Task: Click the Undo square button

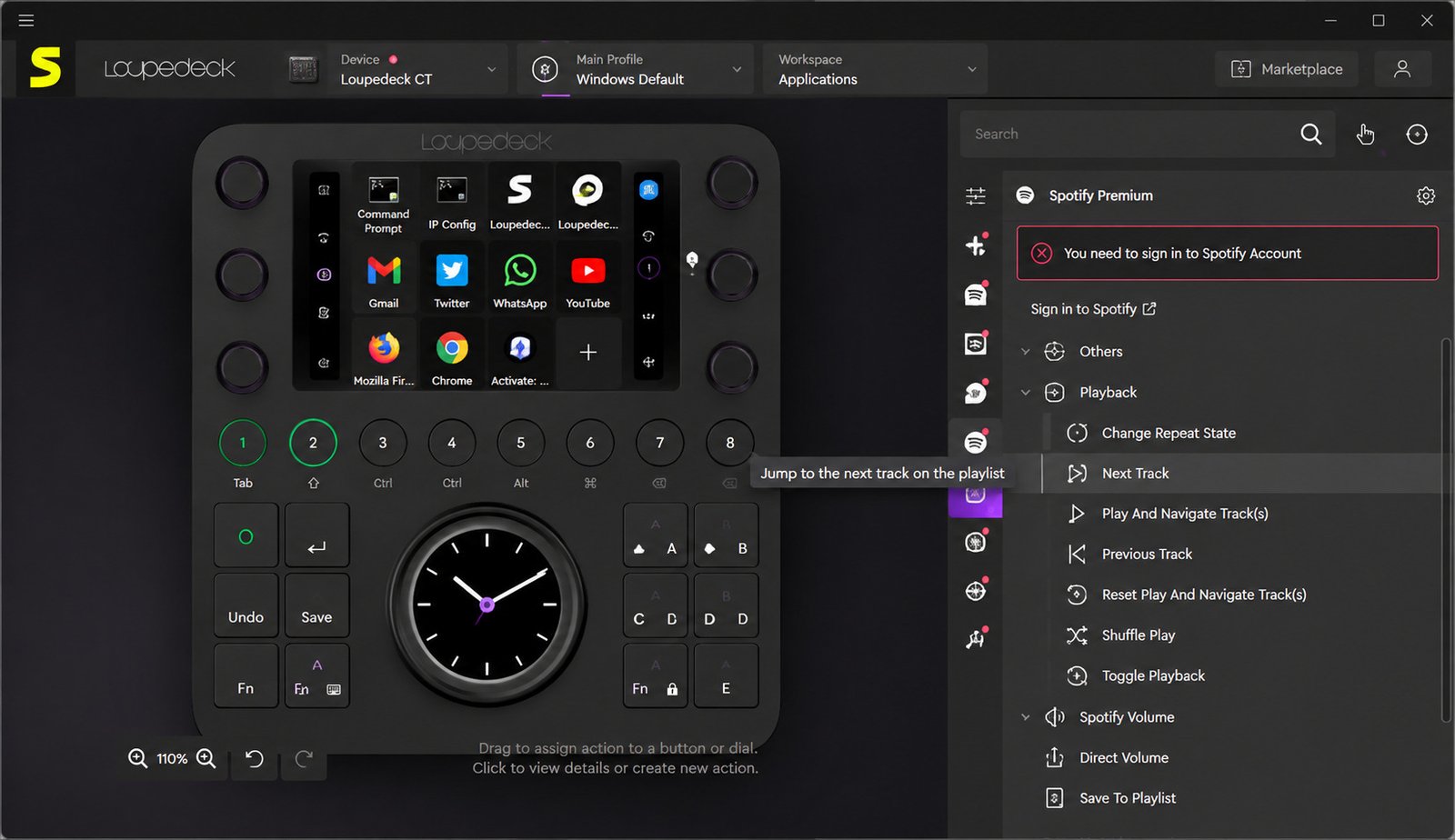Action: pyautogui.click(x=246, y=605)
